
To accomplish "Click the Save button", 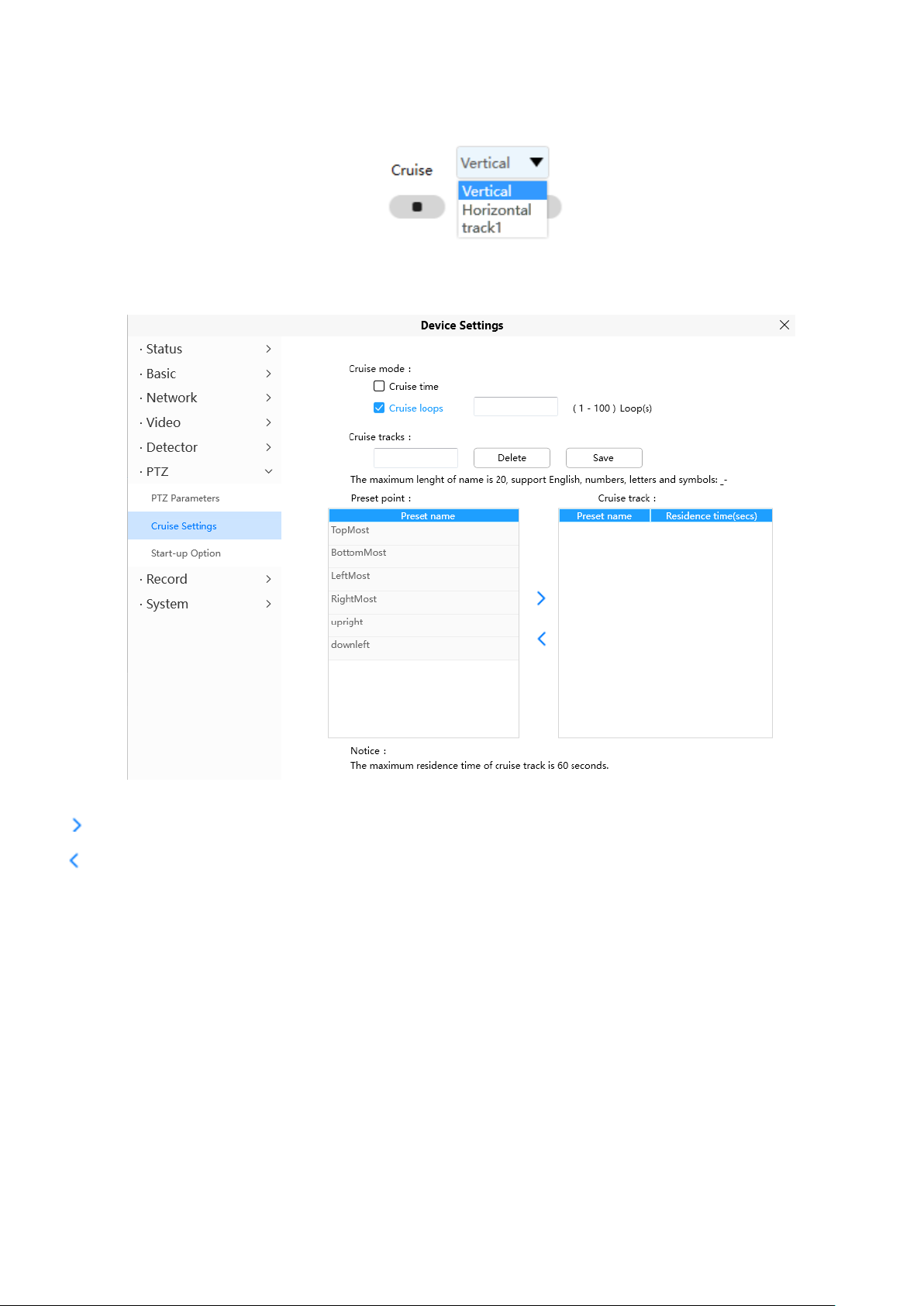I will (x=604, y=457).
